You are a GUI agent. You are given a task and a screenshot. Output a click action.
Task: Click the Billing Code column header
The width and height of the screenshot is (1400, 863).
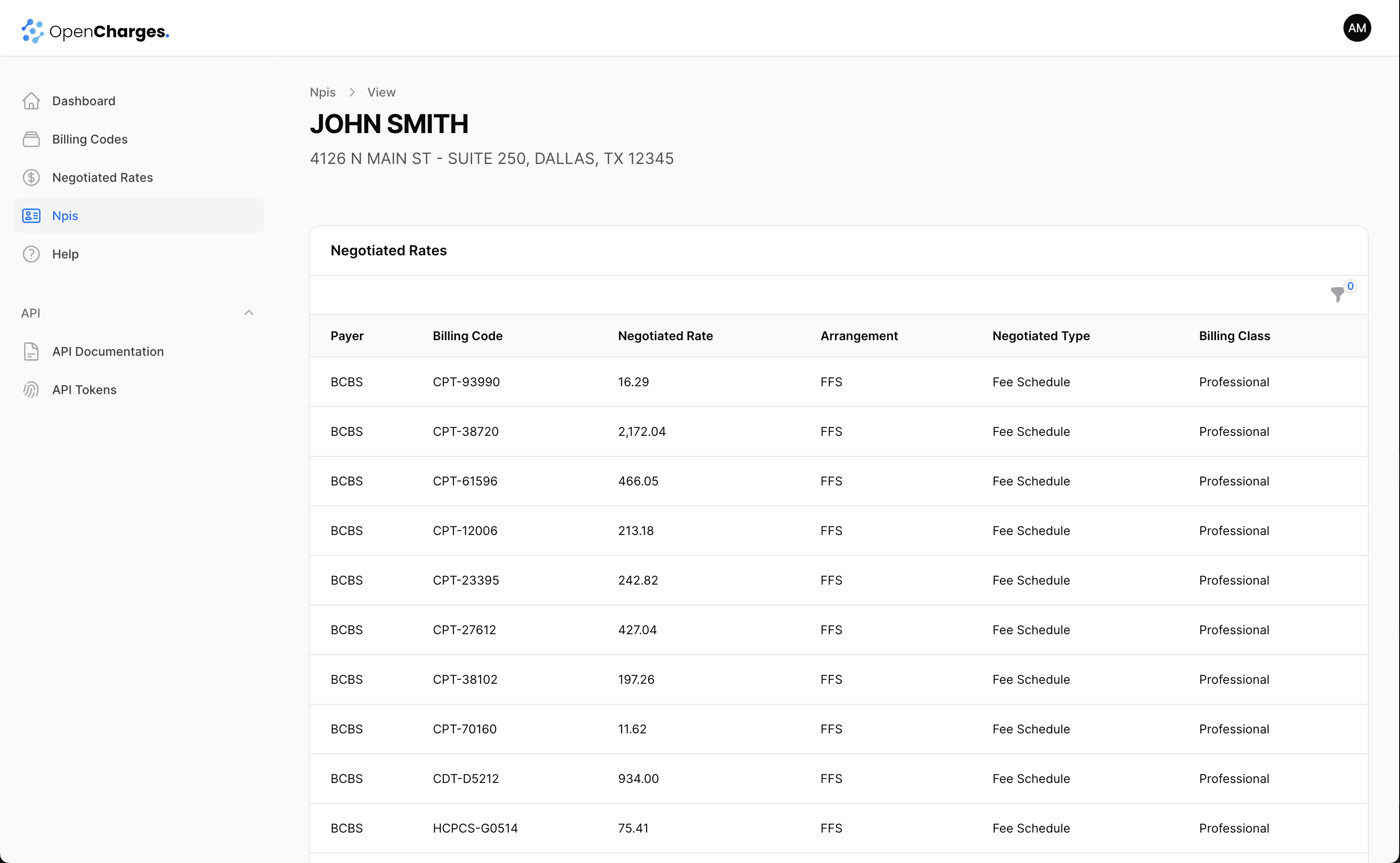pos(467,336)
